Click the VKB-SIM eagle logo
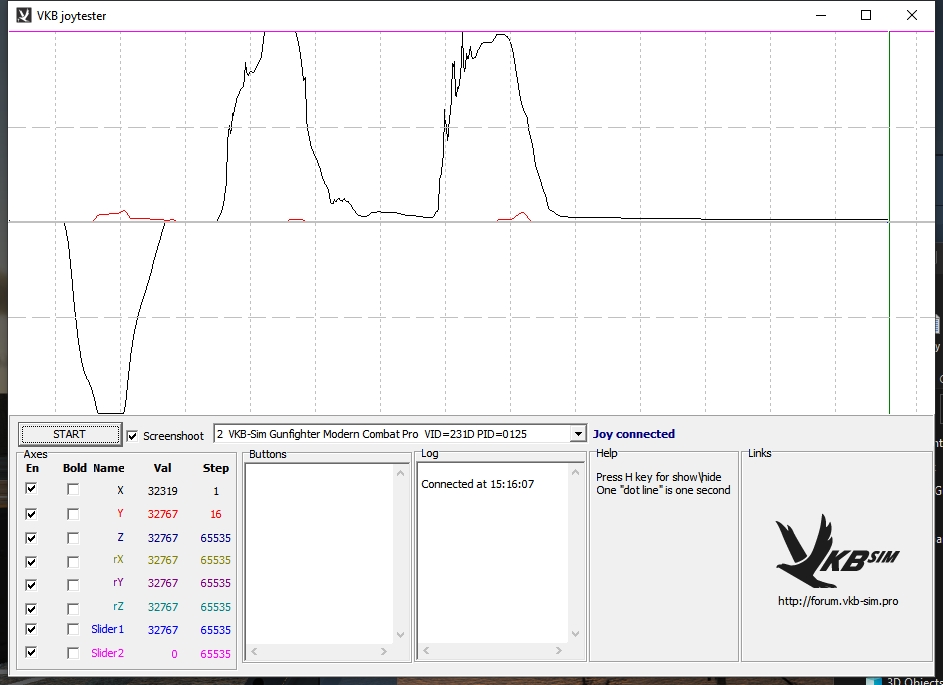Viewport: 943px width, 685px height. click(x=837, y=551)
